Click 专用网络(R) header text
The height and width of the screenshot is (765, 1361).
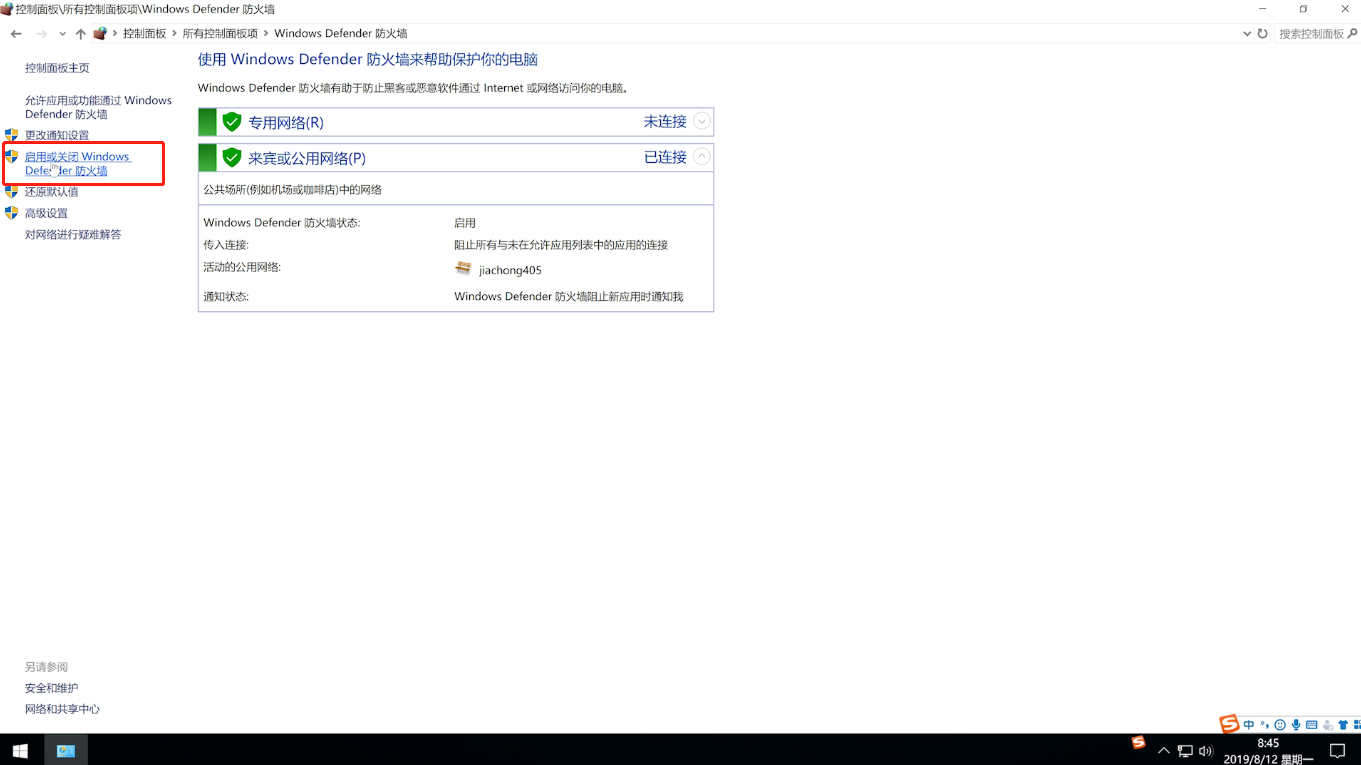[x=286, y=123]
